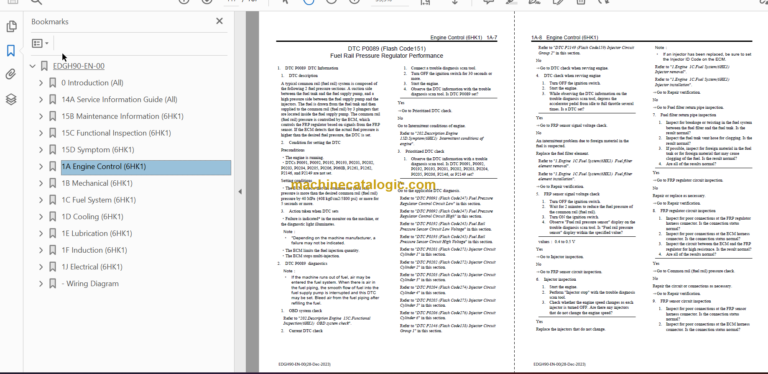Expand the 15D Symptom (6HK1) bookmark

pos(41,150)
